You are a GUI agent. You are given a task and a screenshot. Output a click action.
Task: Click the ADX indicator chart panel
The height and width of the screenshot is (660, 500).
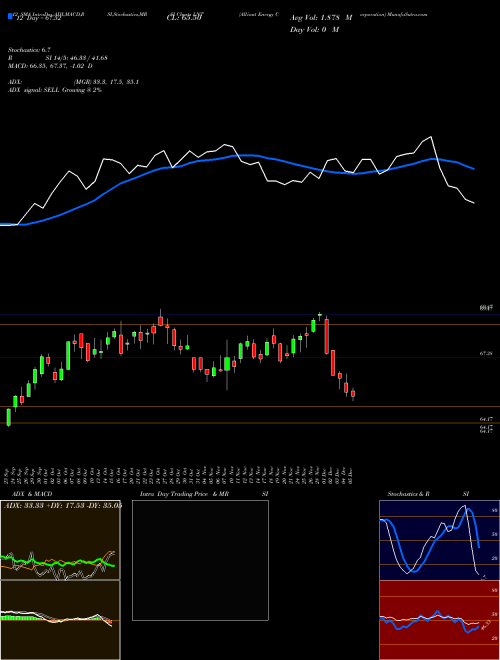tap(60, 540)
